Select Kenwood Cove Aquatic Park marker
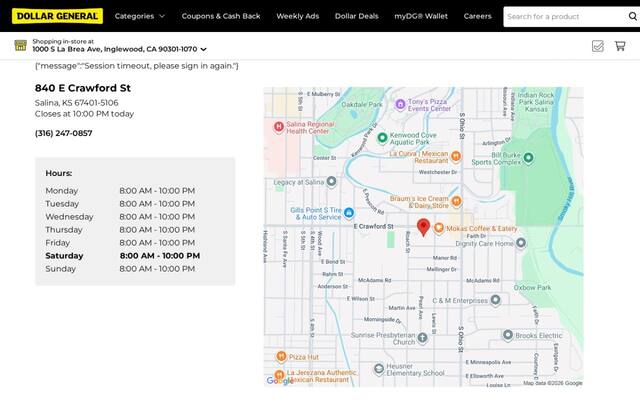 (382, 138)
